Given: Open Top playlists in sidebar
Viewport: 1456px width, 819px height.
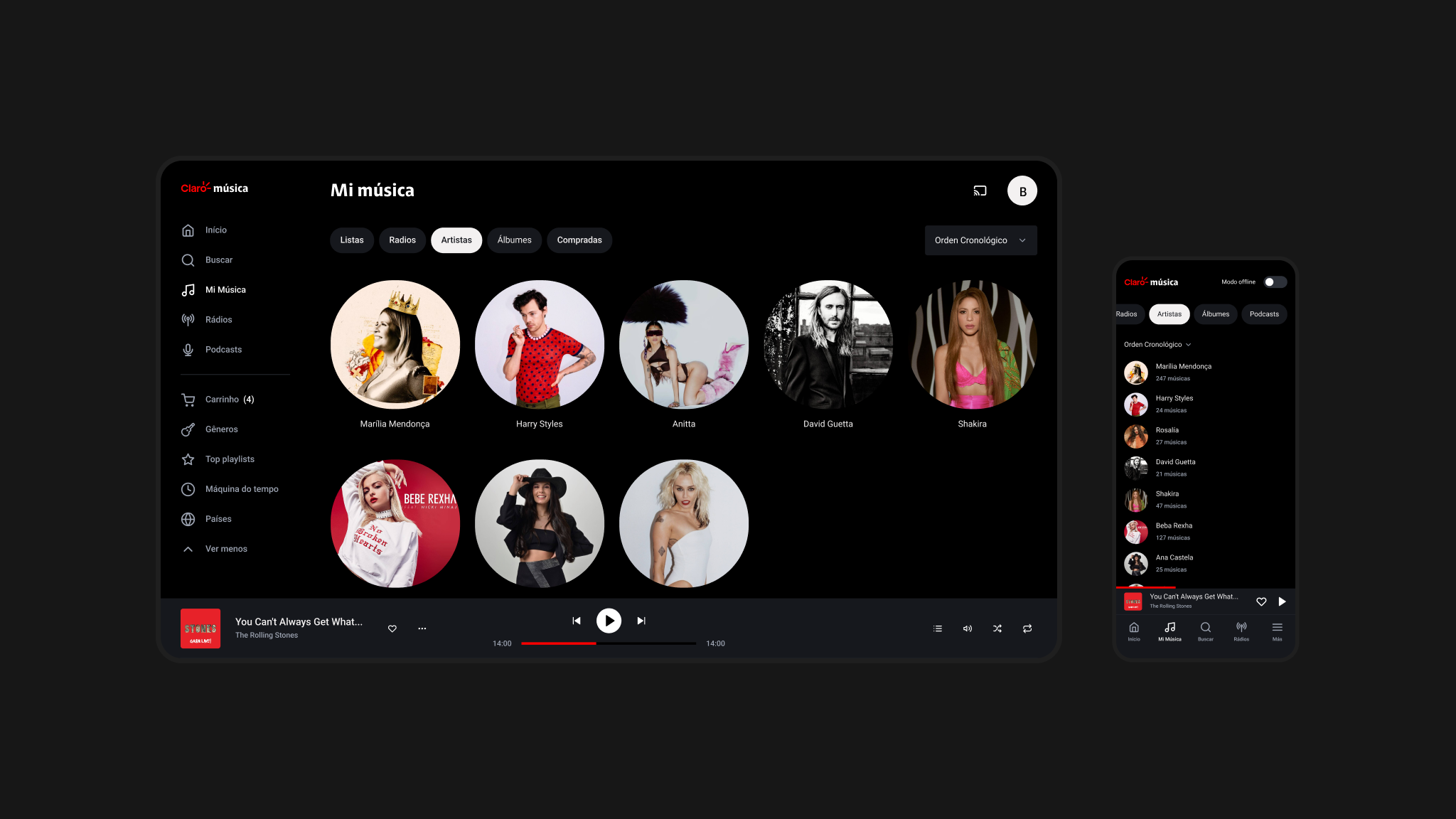Looking at the screenshot, I should tap(218, 459).
